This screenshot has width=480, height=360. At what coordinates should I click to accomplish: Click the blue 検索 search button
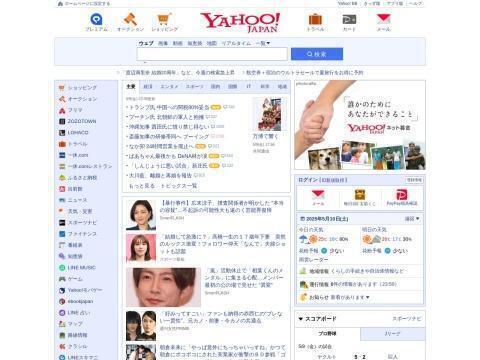[317, 54]
